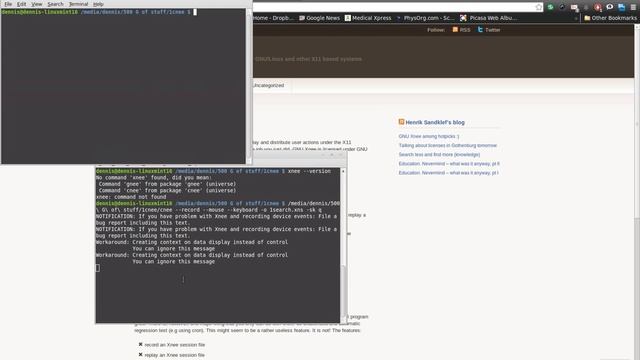The height and width of the screenshot is (360, 640).
Task: Open the Help menu in the top terminal
Action: [x=98, y=4]
